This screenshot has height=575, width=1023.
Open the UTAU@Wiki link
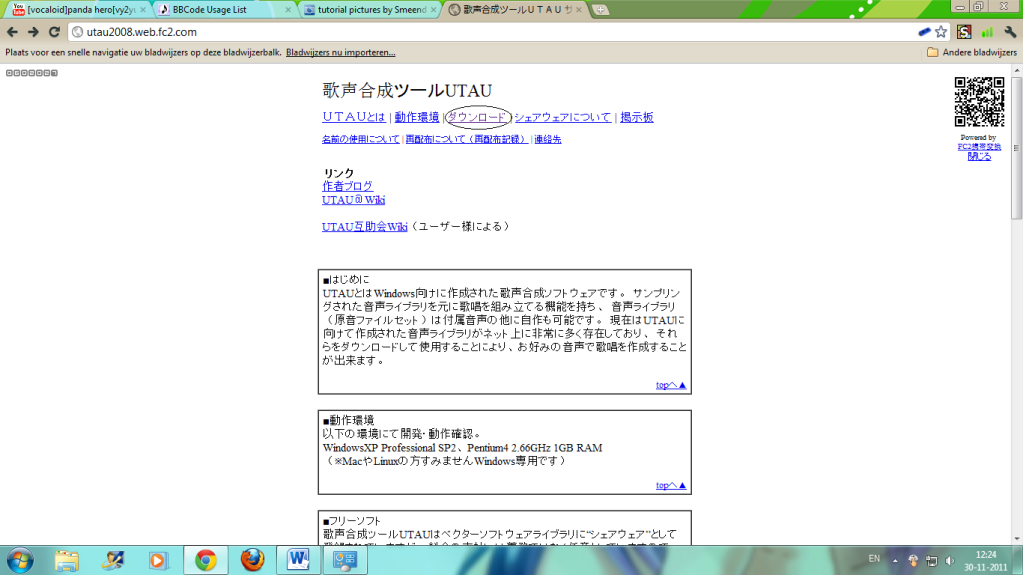353,200
